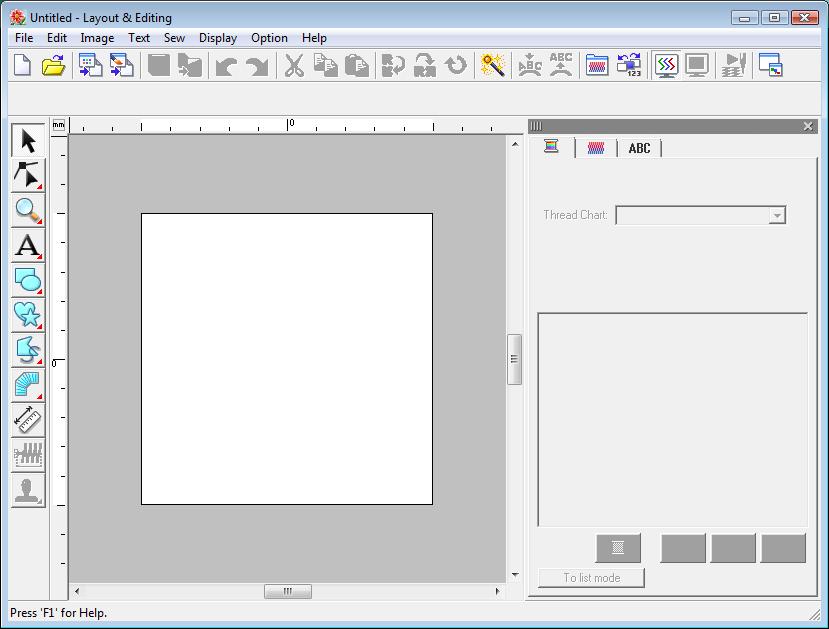
Task: Select the heart and star Shapes tool
Action: (28, 315)
